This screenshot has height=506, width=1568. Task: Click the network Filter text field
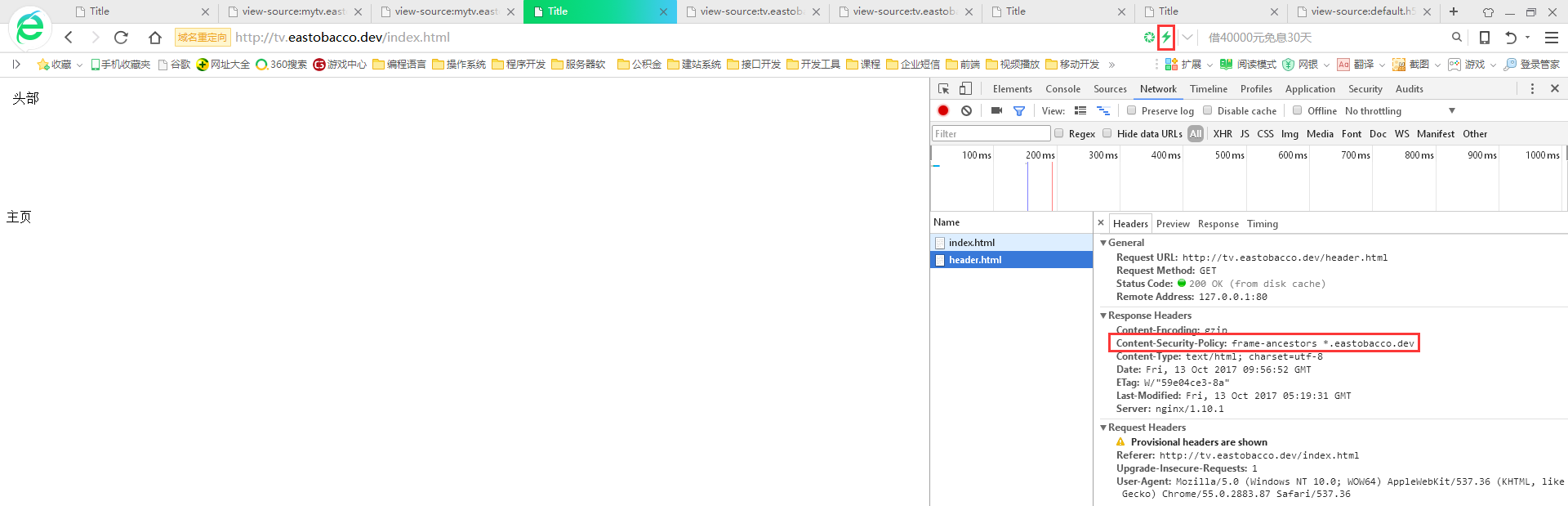(x=991, y=133)
